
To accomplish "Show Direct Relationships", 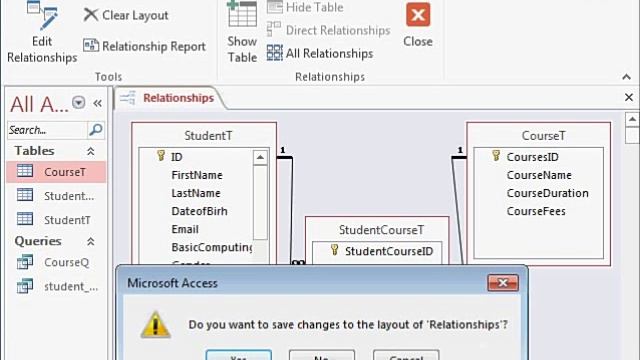I will click(x=328, y=30).
